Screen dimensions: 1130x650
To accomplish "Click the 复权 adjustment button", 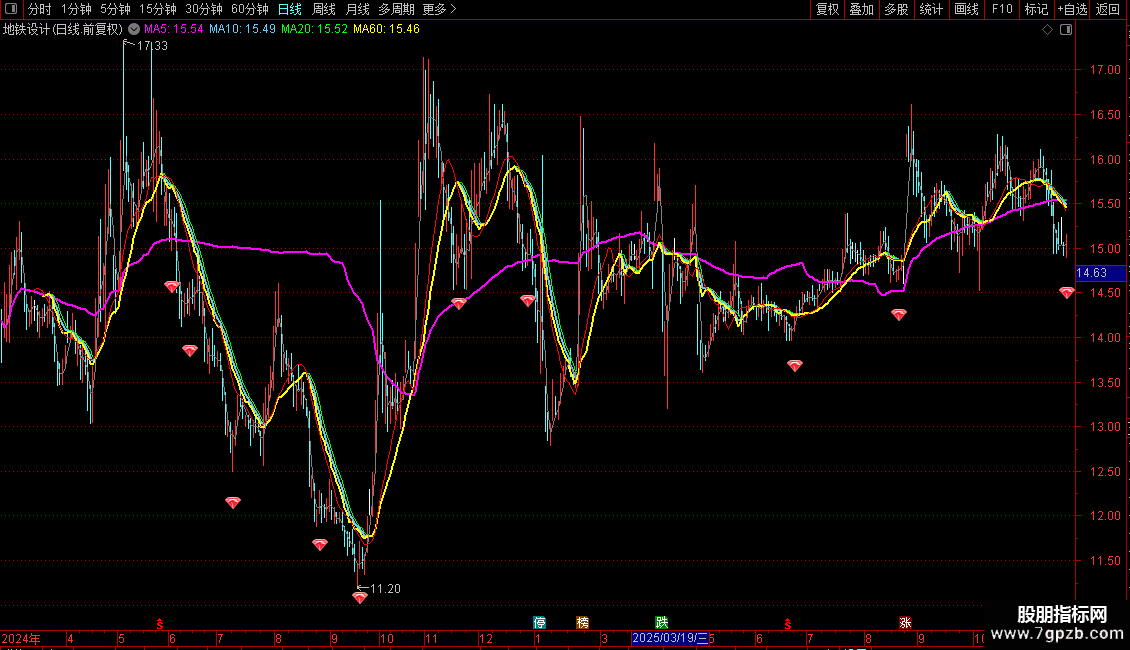I will [x=827, y=9].
